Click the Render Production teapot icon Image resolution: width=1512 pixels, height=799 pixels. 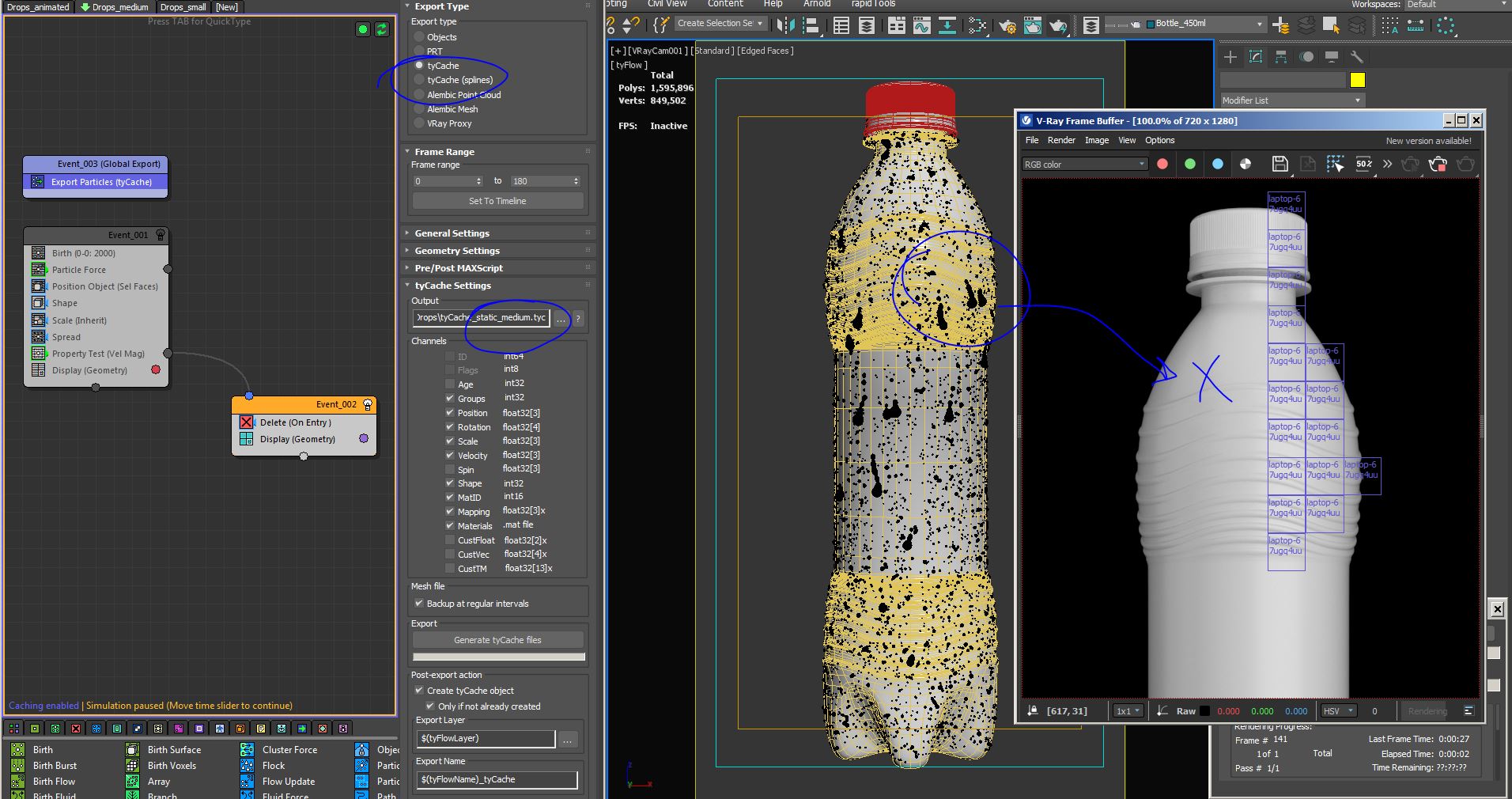(1058, 25)
